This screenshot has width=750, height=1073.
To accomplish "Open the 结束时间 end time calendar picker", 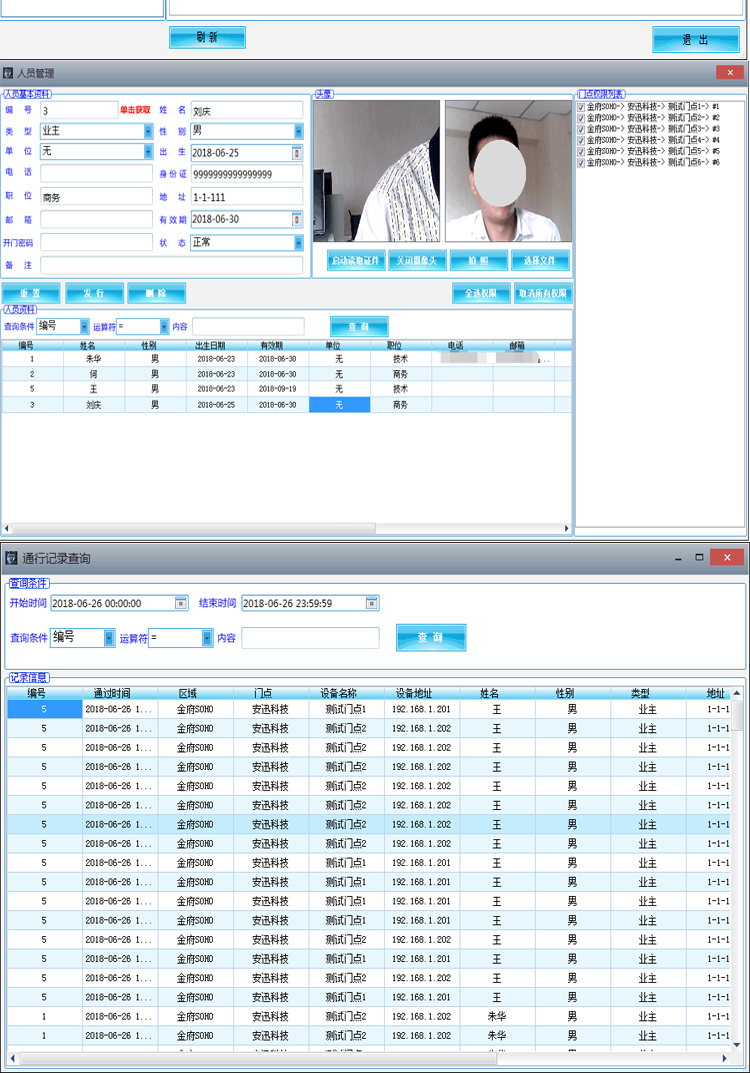I will point(372,603).
